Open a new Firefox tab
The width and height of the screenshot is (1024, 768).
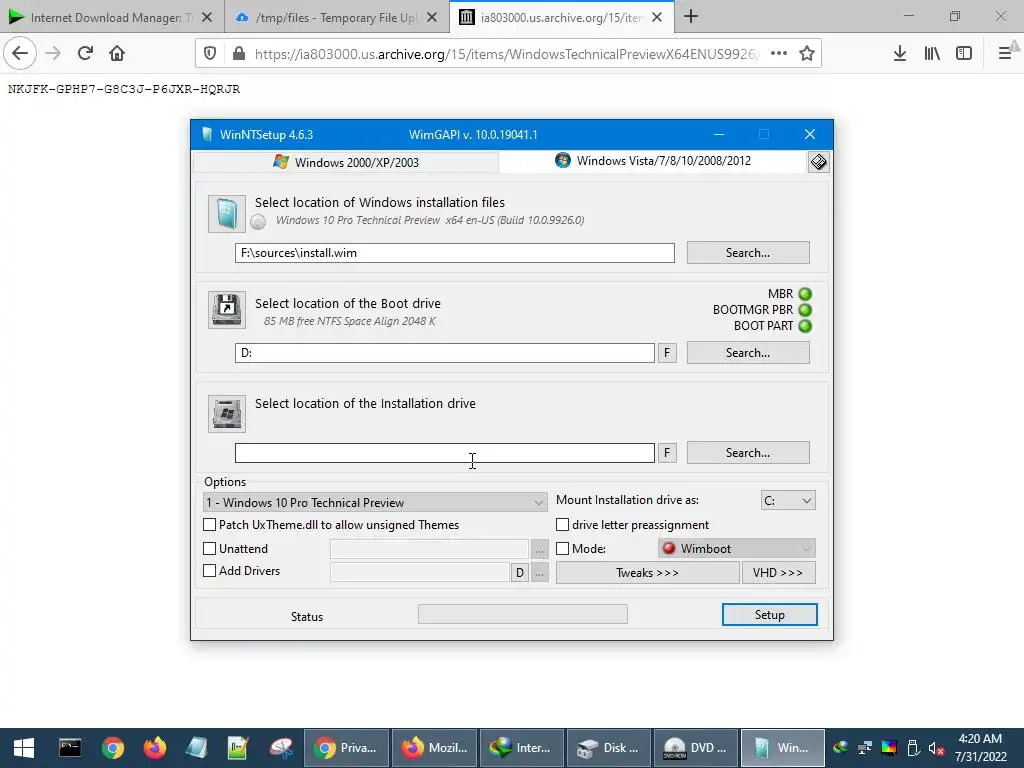click(691, 17)
